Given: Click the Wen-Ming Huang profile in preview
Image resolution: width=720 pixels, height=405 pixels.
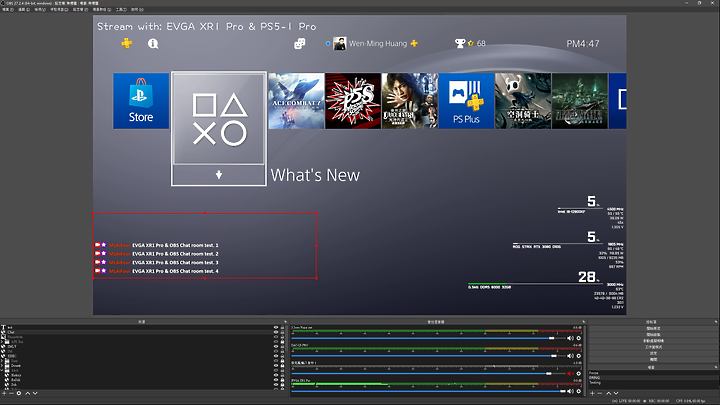Looking at the screenshot, I should click(376, 43).
